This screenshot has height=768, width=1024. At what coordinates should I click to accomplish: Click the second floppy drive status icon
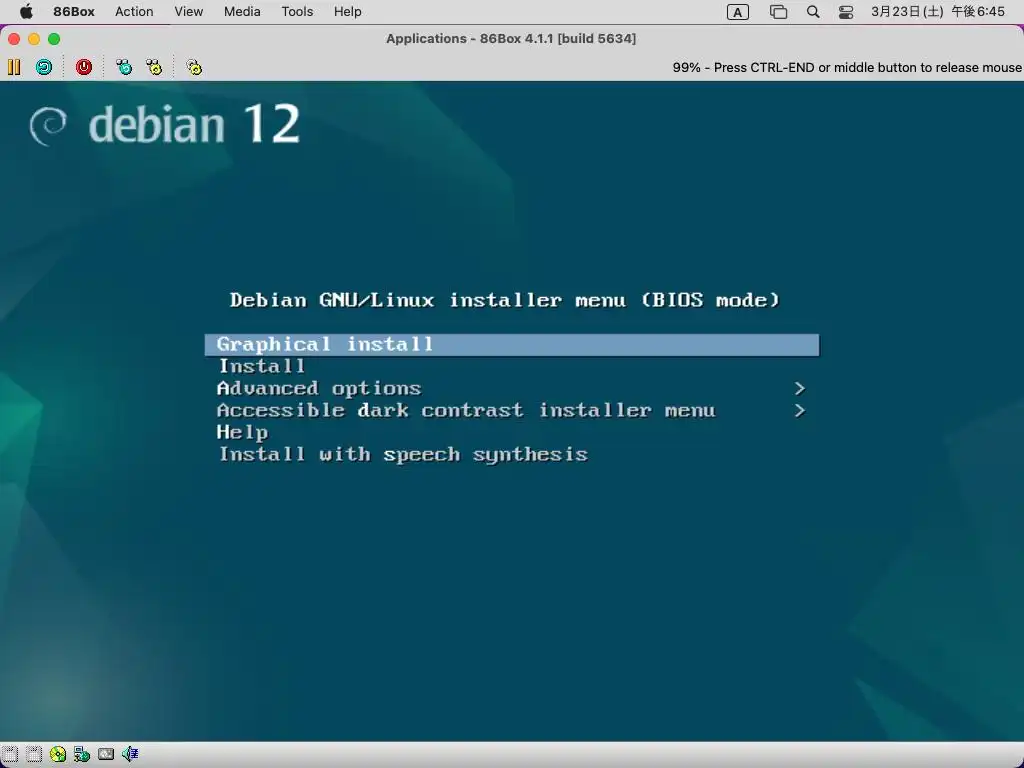[x=34, y=754]
